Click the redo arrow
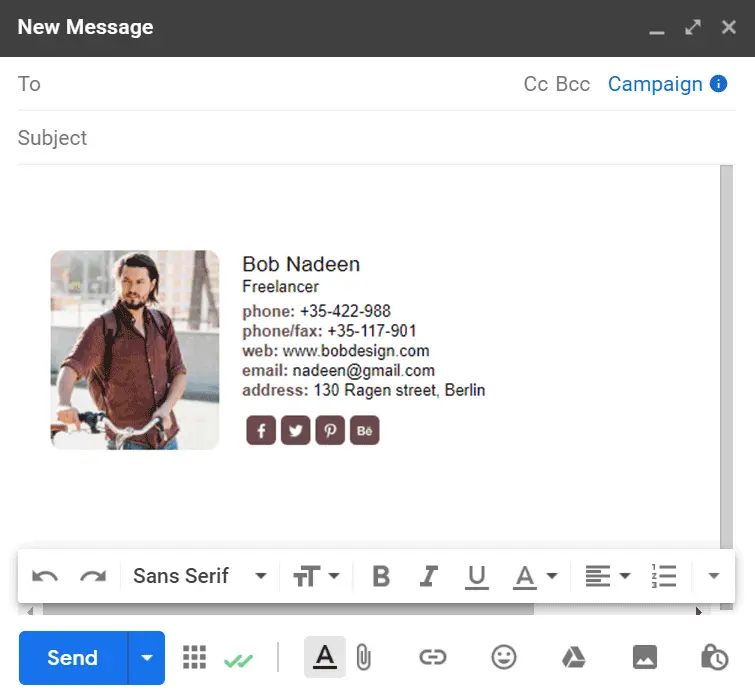Screen dimensions: 755x693 pos(93,576)
